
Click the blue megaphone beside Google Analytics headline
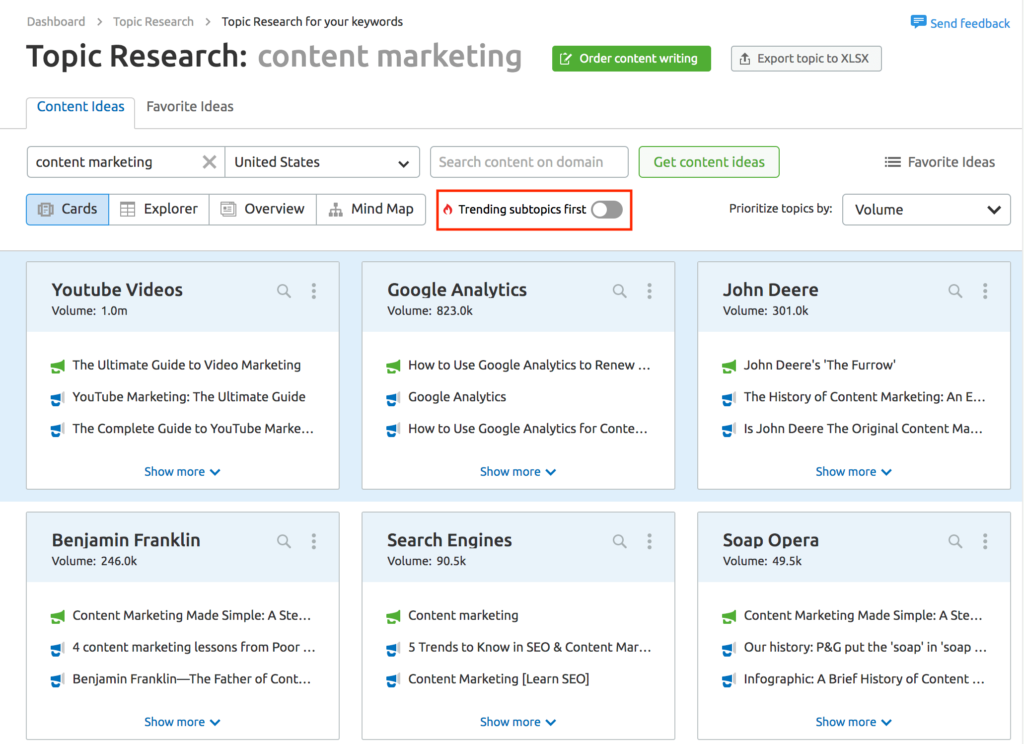[x=393, y=398]
